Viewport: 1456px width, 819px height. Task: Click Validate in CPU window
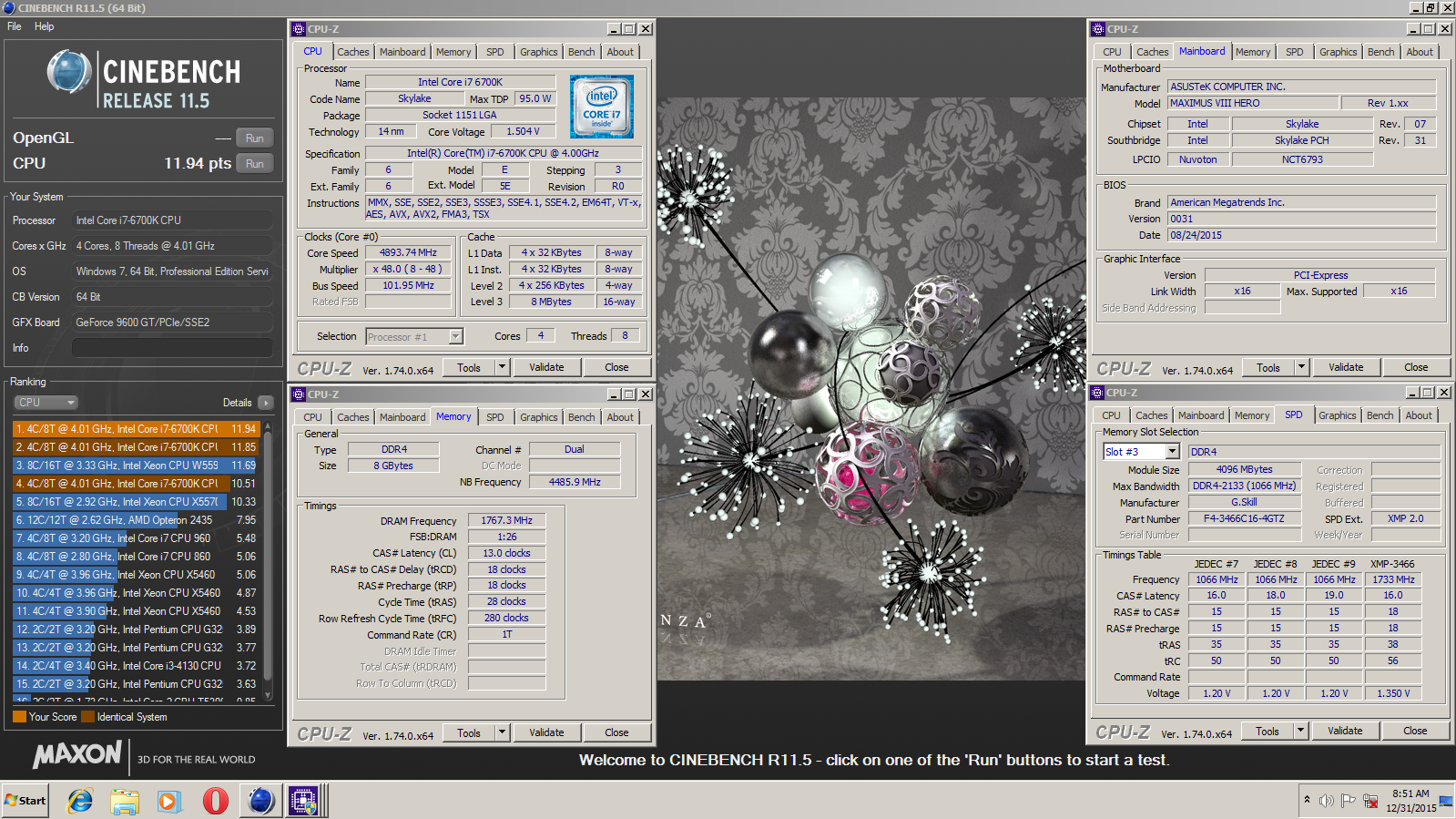pyautogui.click(x=546, y=367)
